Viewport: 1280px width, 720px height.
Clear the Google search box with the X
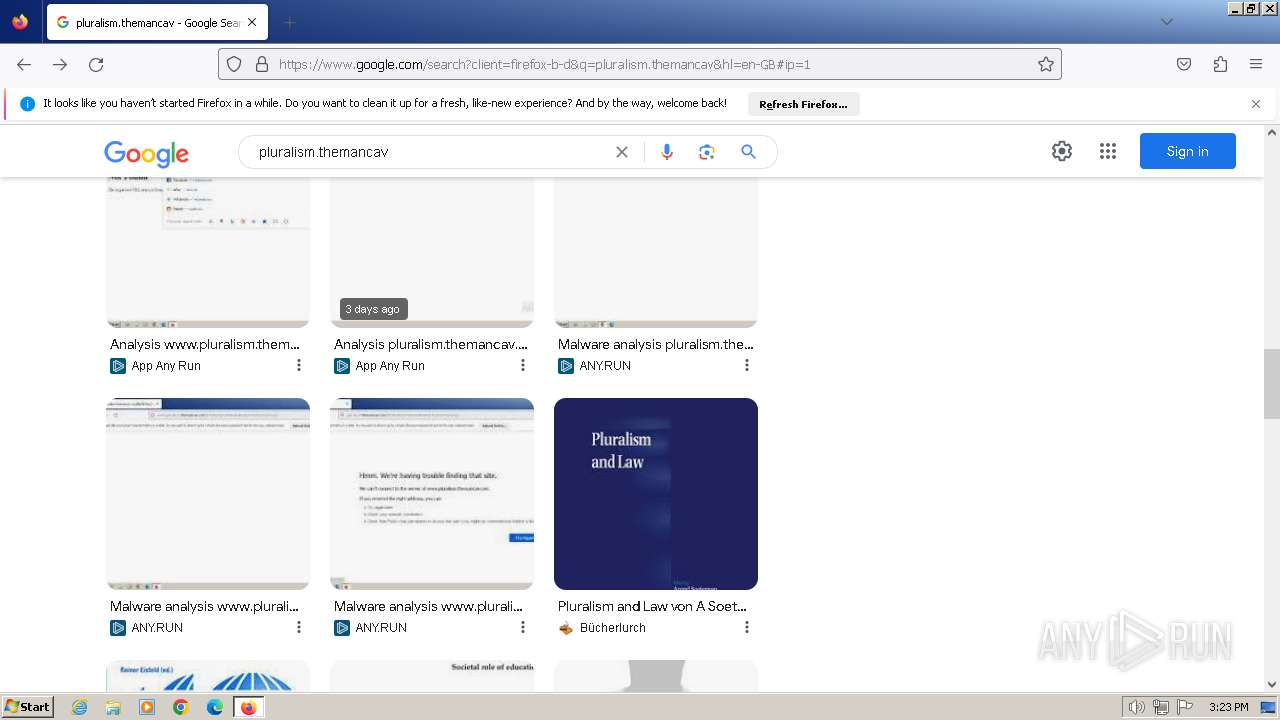(622, 152)
